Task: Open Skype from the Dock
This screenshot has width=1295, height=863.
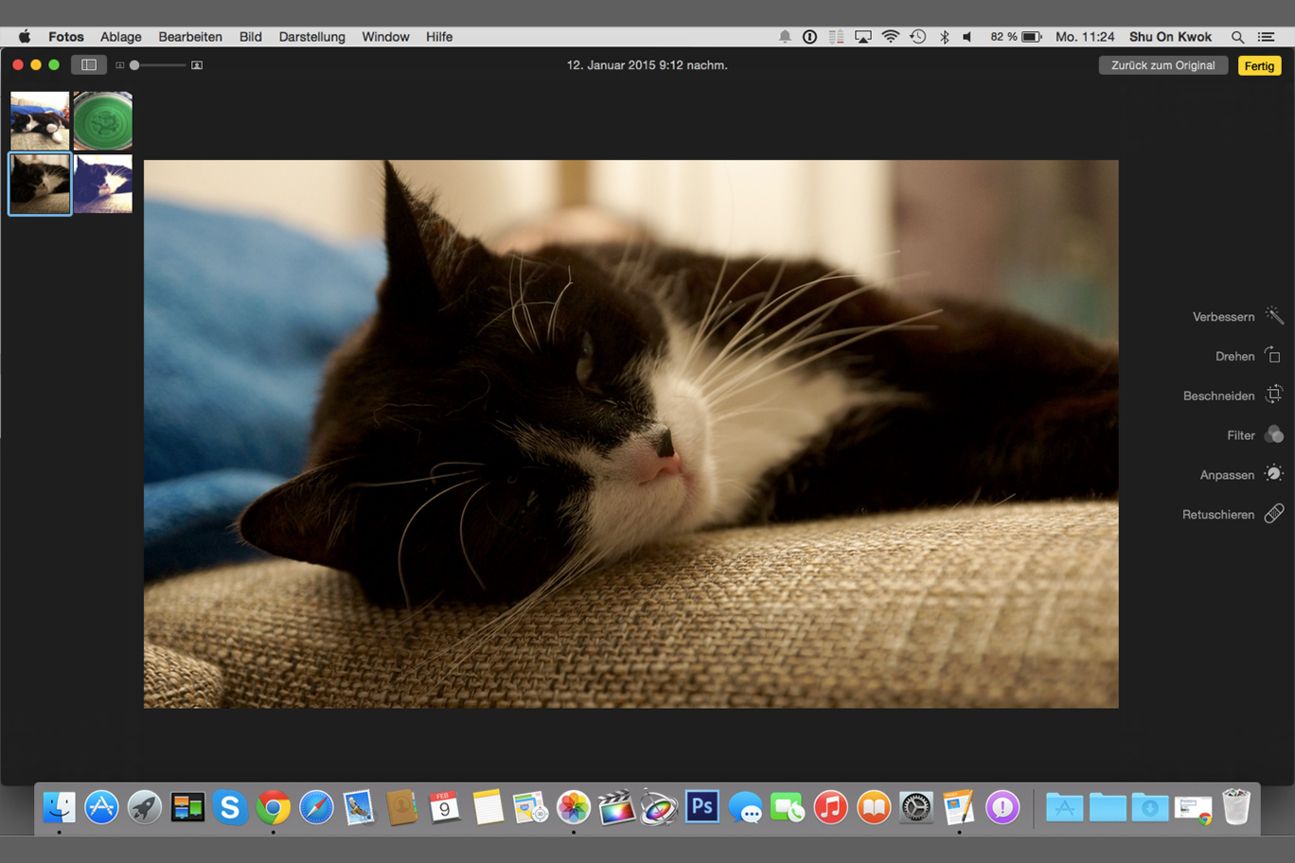Action: [x=230, y=806]
